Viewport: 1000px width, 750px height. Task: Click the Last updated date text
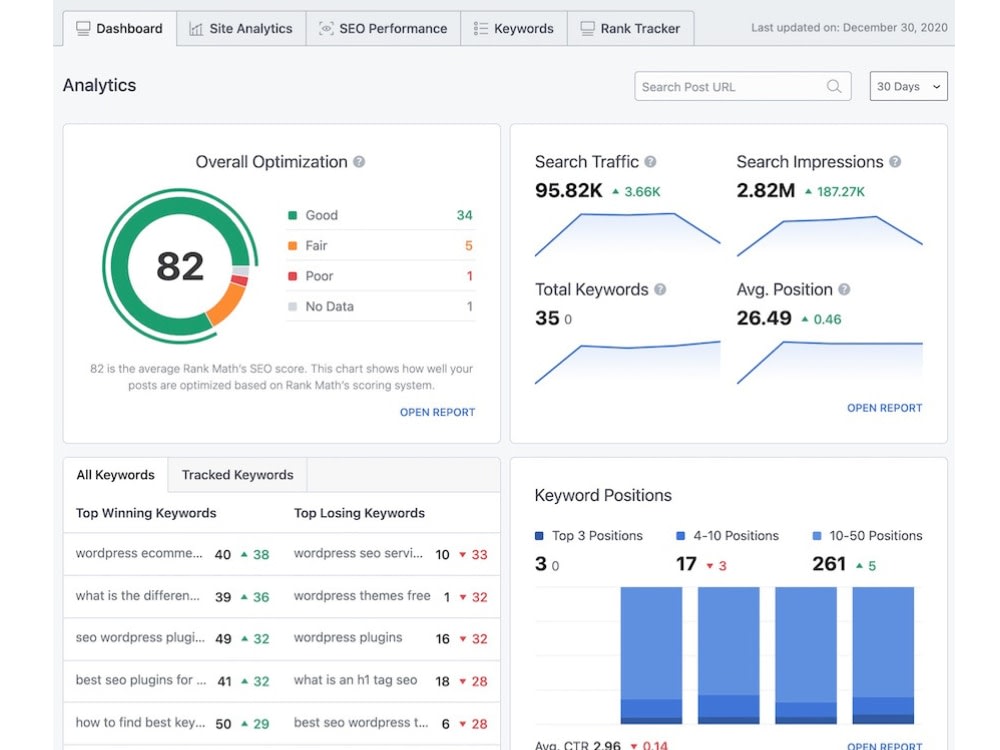(x=849, y=28)
